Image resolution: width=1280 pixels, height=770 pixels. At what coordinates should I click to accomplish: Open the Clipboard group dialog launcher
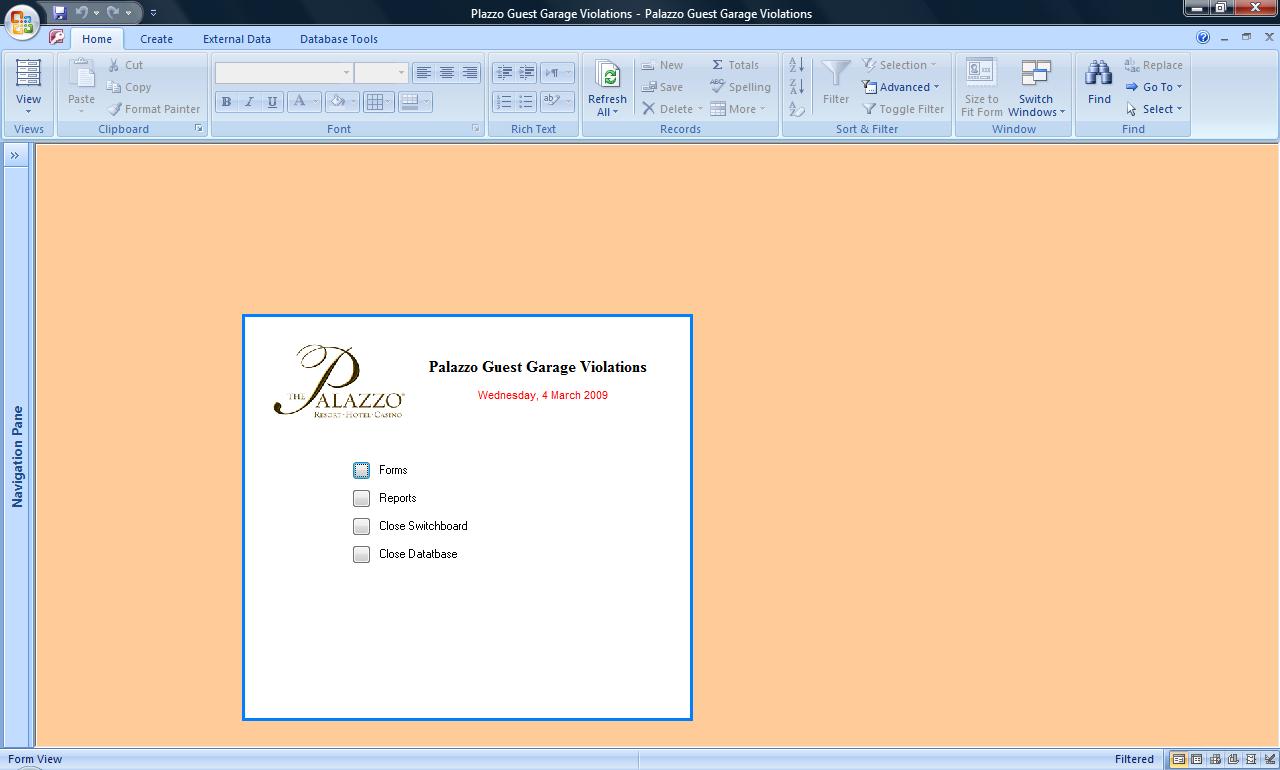tap(198, 129)
